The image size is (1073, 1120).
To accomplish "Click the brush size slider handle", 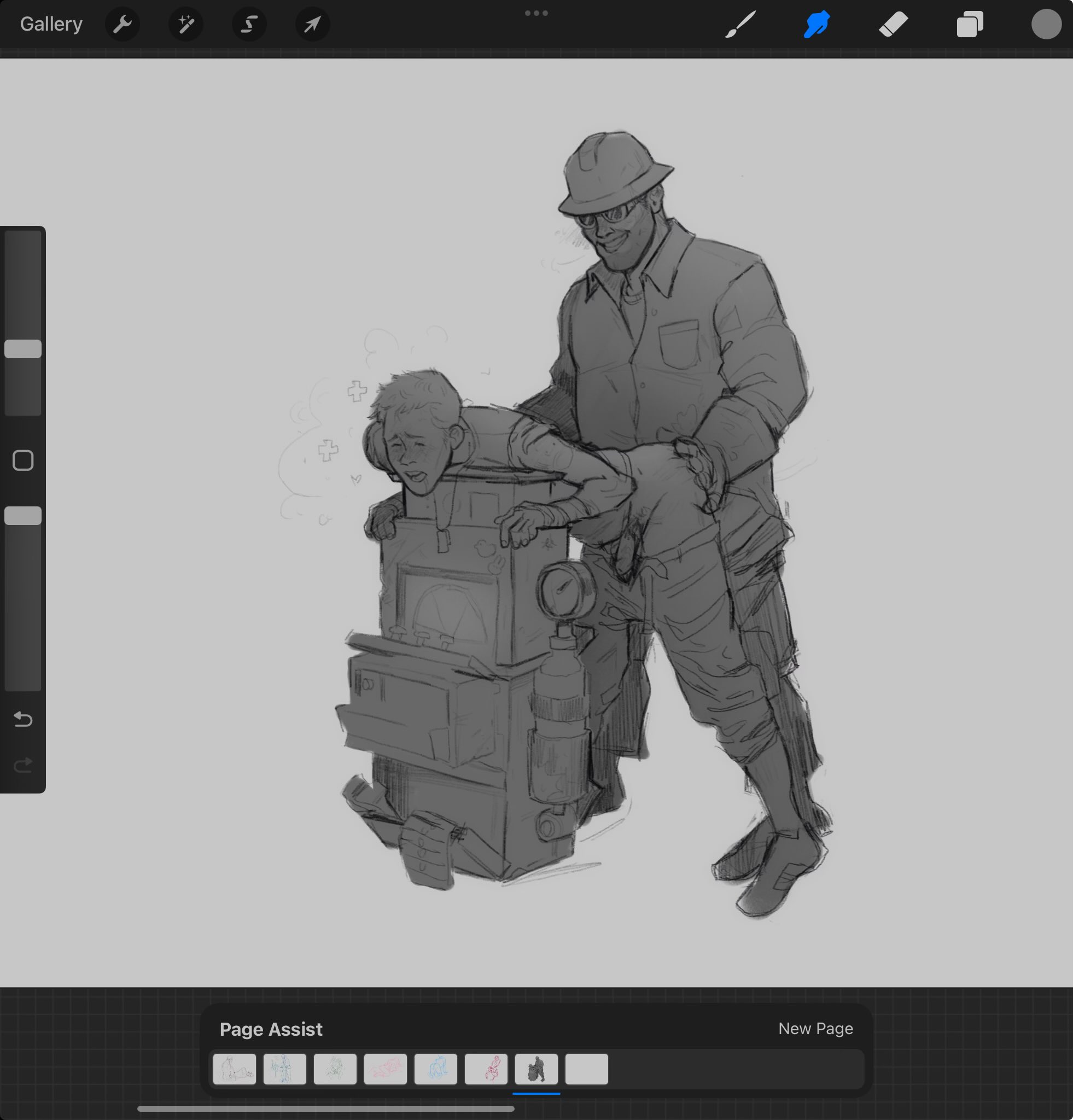I will [23, 348].
